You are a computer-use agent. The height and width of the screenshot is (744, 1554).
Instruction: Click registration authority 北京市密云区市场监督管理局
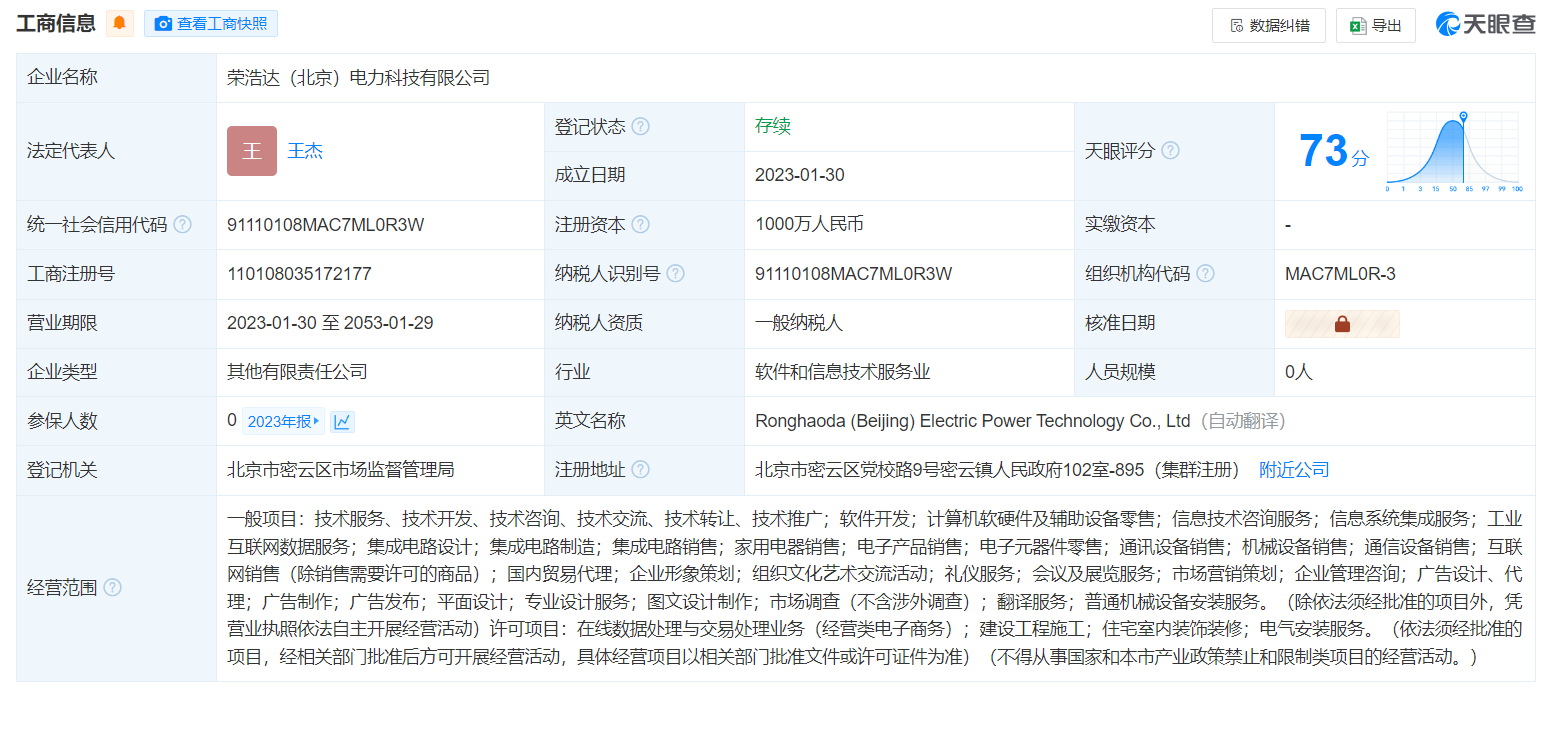pos(341,470)
